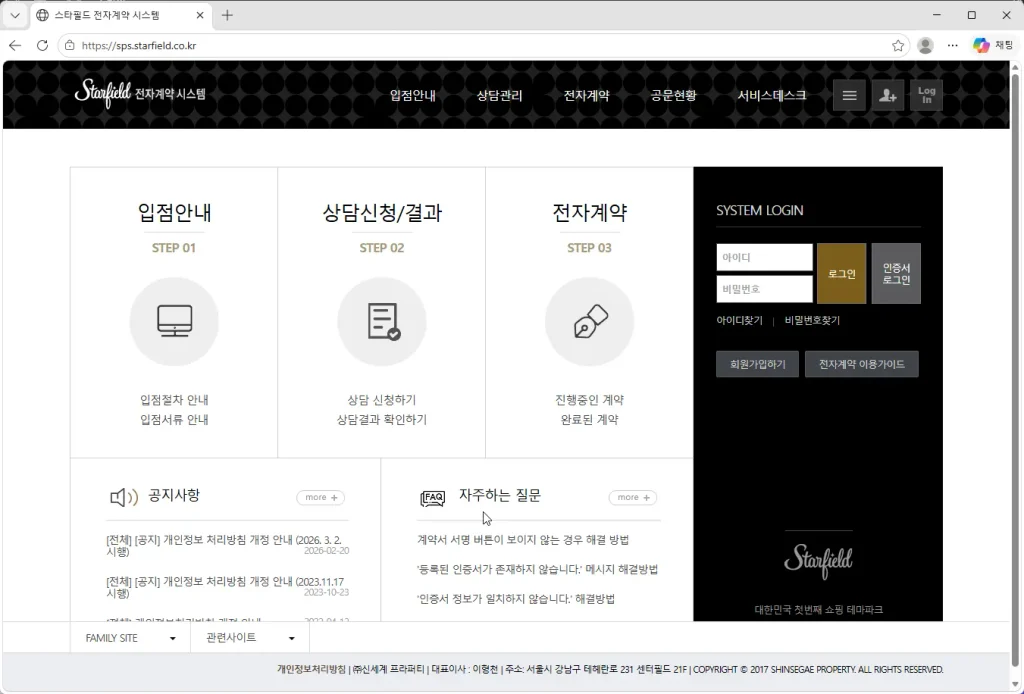1024x694 pixels.
Task: Open the 서비스데스크 menu
Action: [x=772, y=95]
